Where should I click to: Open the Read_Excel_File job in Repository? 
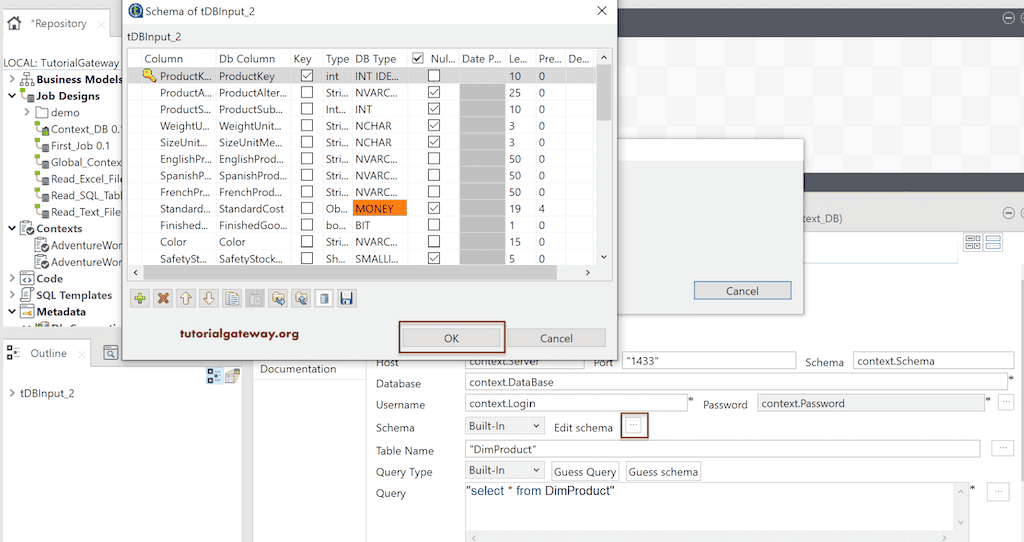coord(86,179)
